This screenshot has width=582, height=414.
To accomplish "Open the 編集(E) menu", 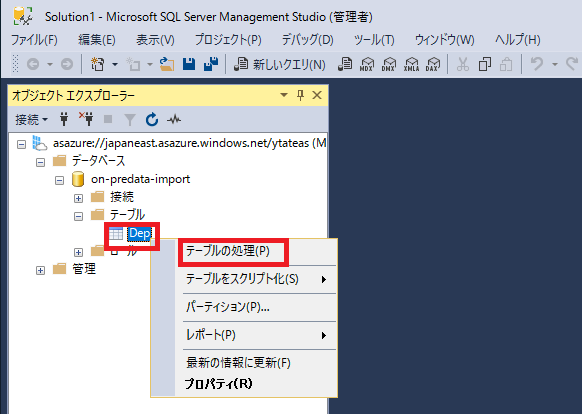I will click(x=97, y=40).
